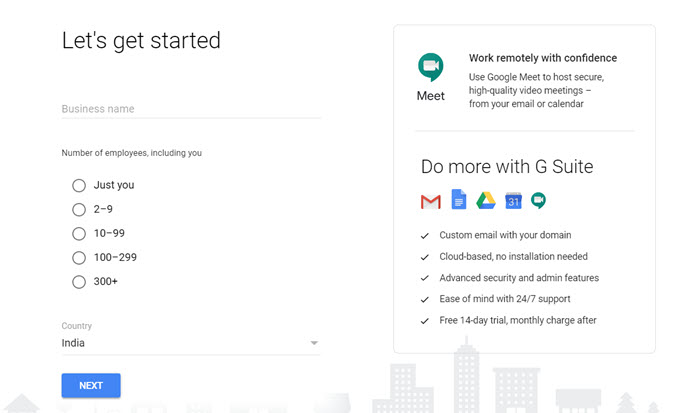Click the Google Calendar icon
The image size is (680, 413).
pos(513,200)
